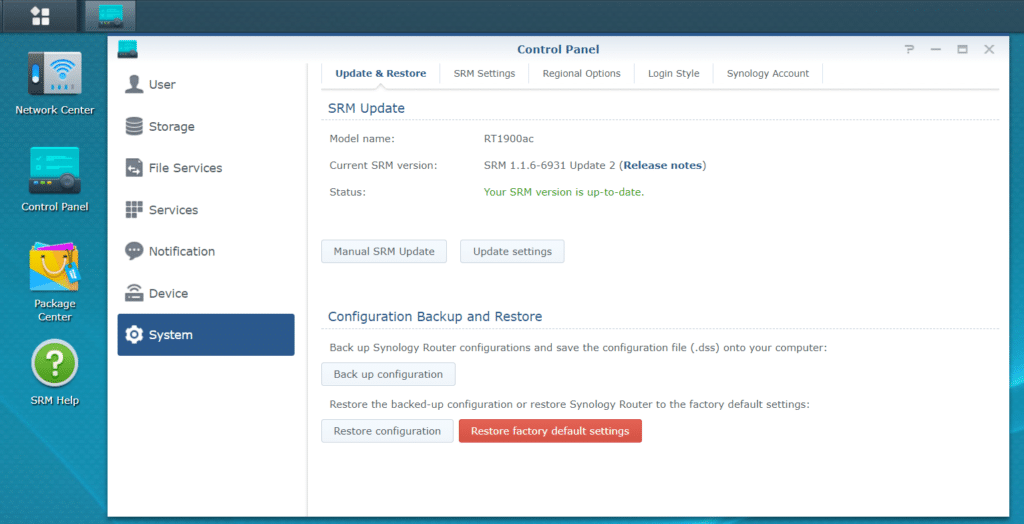
Task: Select User in the sidebar
Action: coord(206,85)
